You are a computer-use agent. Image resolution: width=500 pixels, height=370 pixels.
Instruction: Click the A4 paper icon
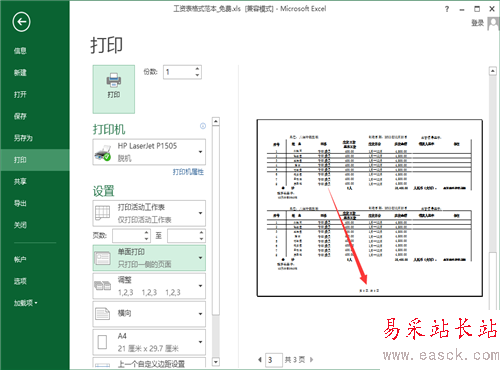[x=102, y=342]
